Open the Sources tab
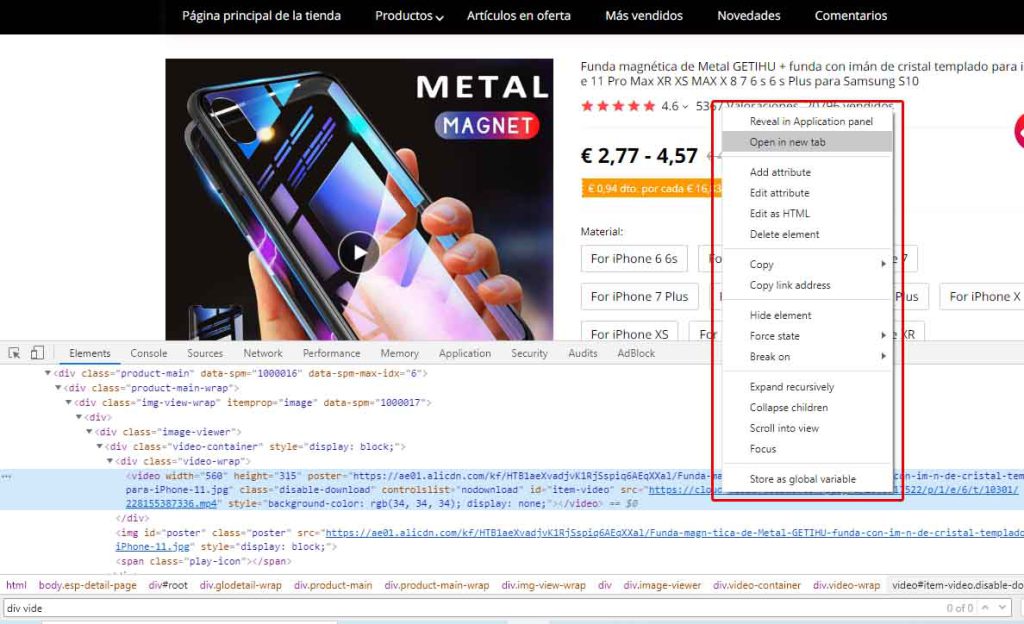Viewport: 1024px width, 624px height. [x=204, y=353]
